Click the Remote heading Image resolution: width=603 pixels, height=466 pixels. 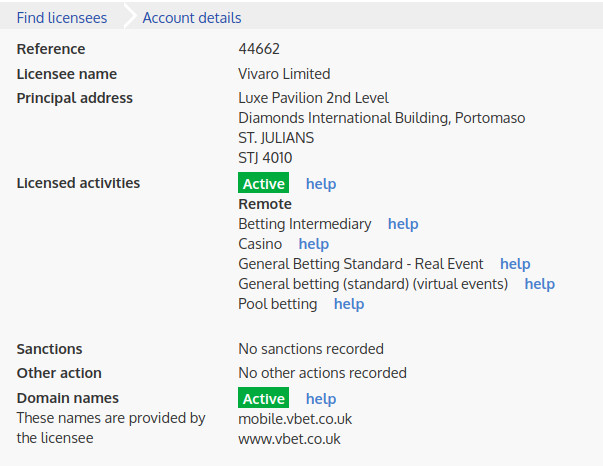(x=265, y=204)
